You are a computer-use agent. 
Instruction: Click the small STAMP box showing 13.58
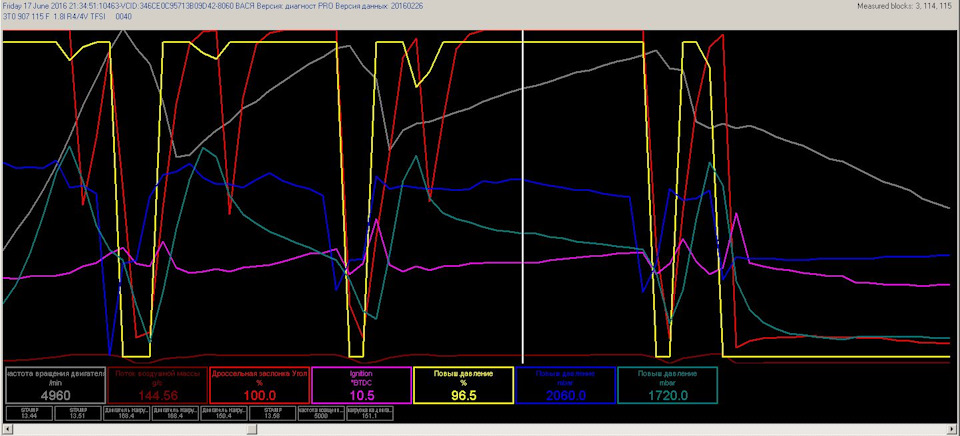[x=272, y=413]
